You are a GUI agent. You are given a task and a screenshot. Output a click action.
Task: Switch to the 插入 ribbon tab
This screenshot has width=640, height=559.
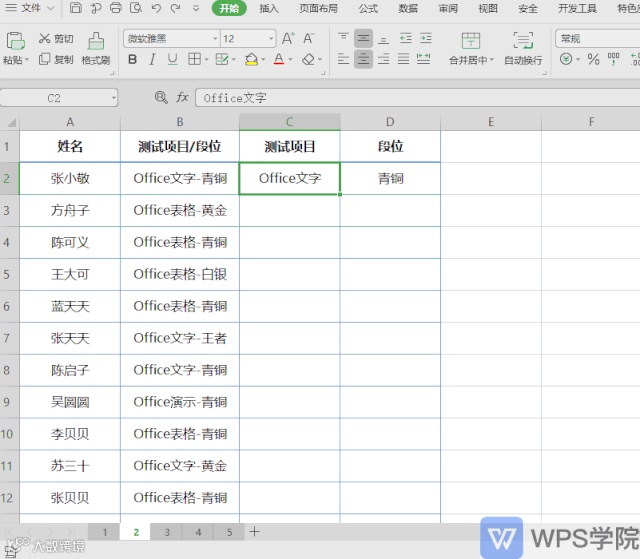click(x=269, y=8)
